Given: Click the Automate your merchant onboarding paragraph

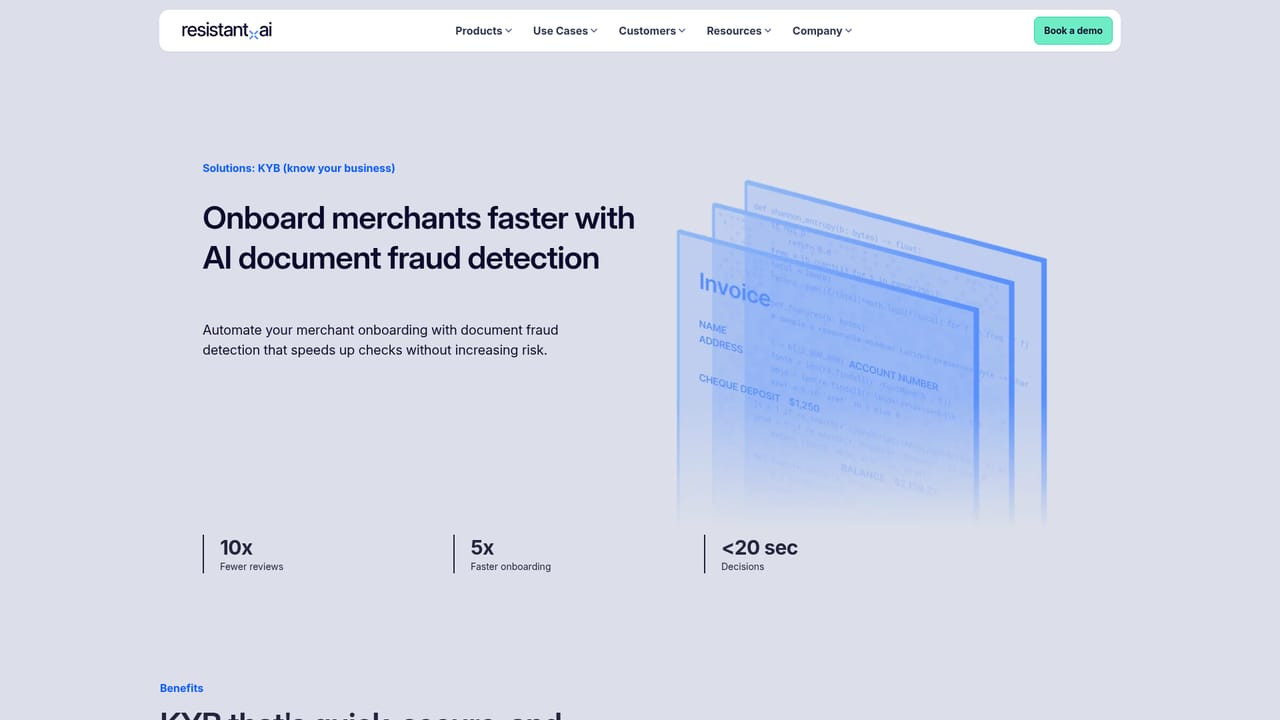Looking at the screenshot, I should pyautogui.click(x=381, y=340).
